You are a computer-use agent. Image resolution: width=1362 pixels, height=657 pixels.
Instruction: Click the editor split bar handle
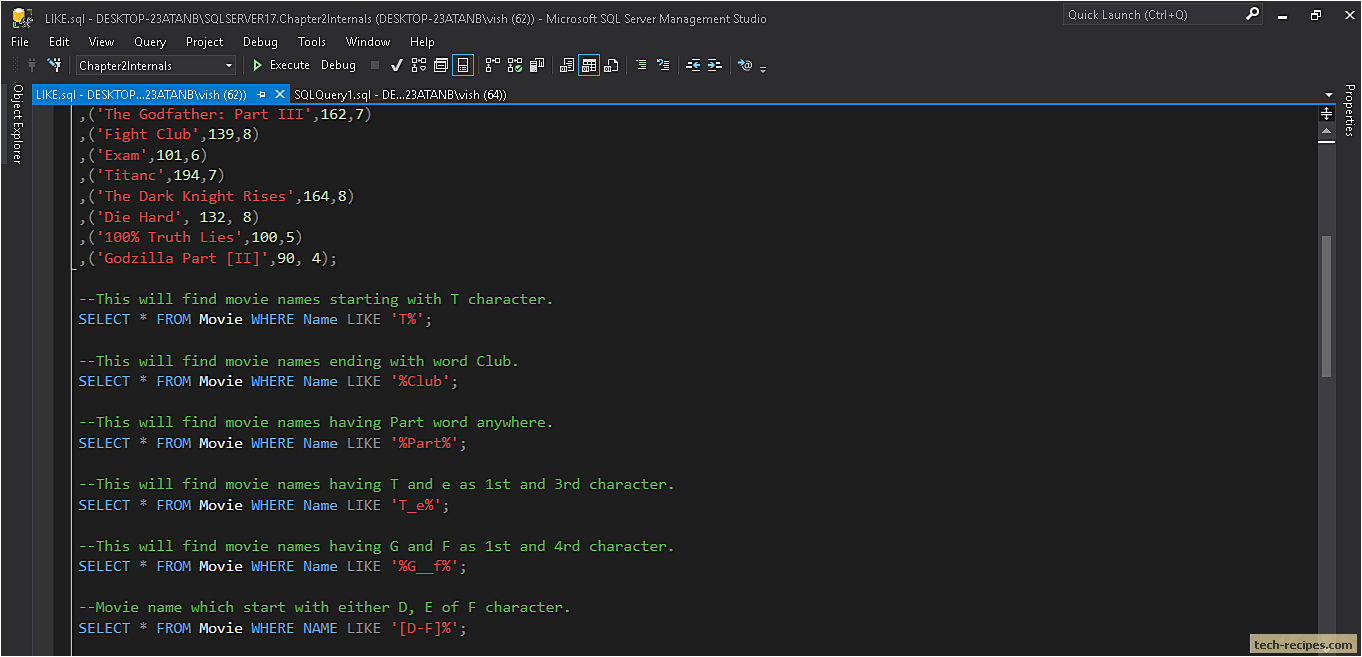point(1327,113)
